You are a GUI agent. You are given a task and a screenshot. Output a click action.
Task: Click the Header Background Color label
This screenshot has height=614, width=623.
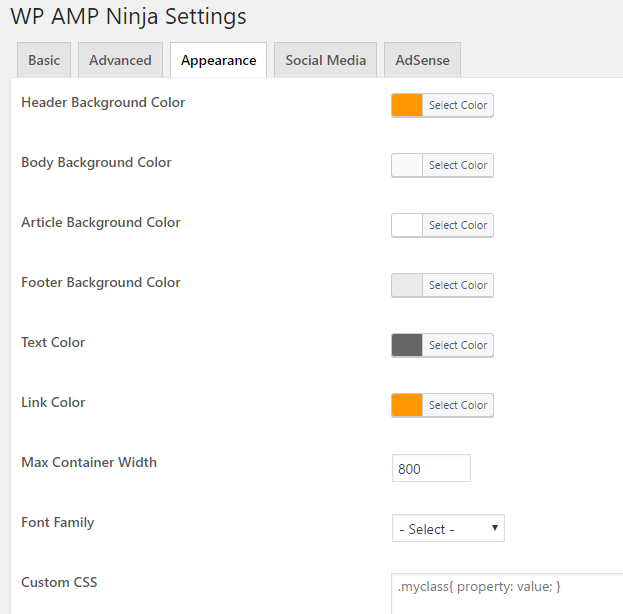click(103, 103)
